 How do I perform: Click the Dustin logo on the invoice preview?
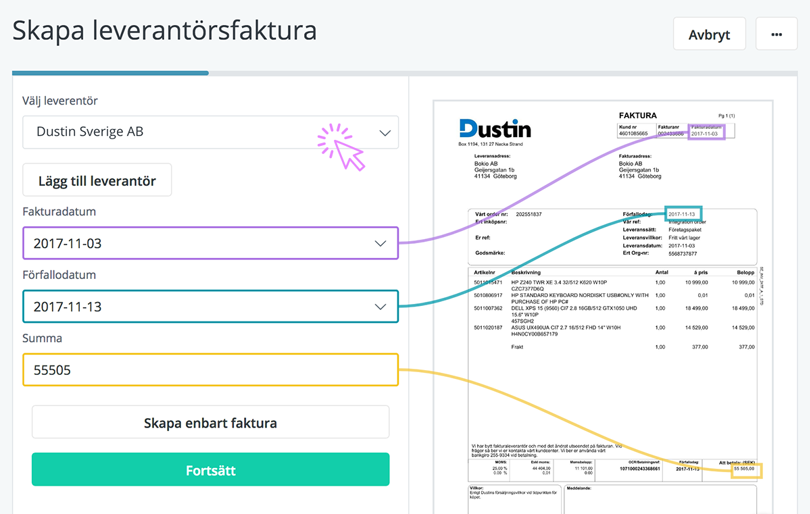(495, 129)
